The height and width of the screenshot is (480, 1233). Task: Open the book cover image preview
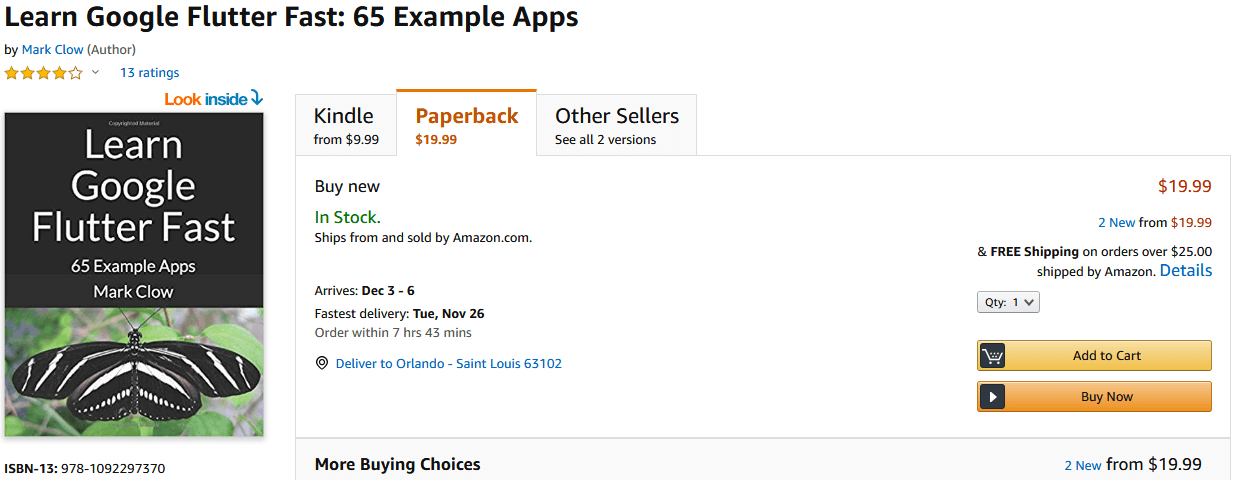click(x=134, y=274)
